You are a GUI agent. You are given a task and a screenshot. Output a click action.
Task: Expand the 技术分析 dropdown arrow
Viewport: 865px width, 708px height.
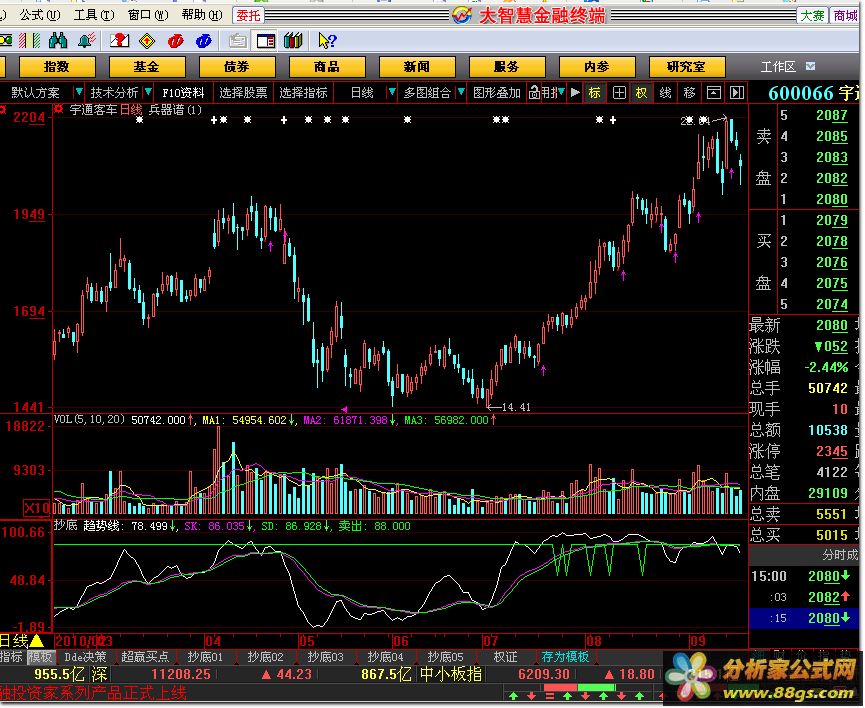click(147, 92)
